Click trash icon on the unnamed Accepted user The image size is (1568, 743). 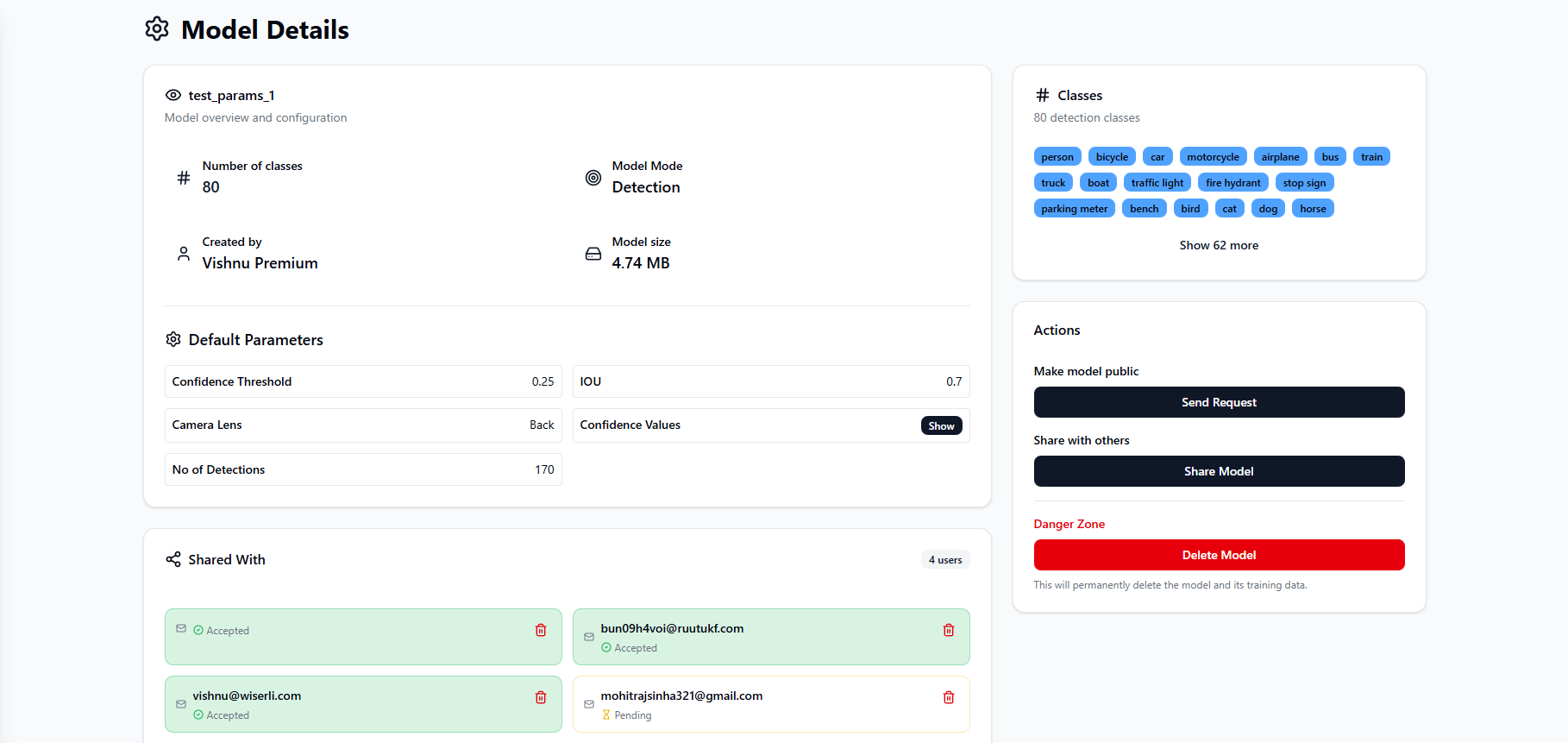pos(541,630)
